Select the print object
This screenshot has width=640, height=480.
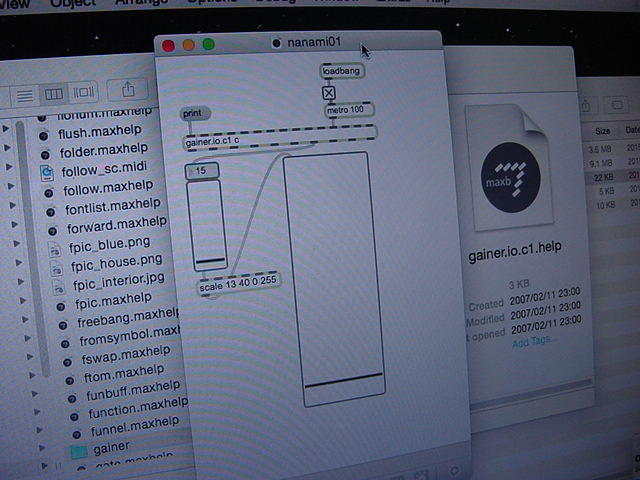click(x=195, y=113)
